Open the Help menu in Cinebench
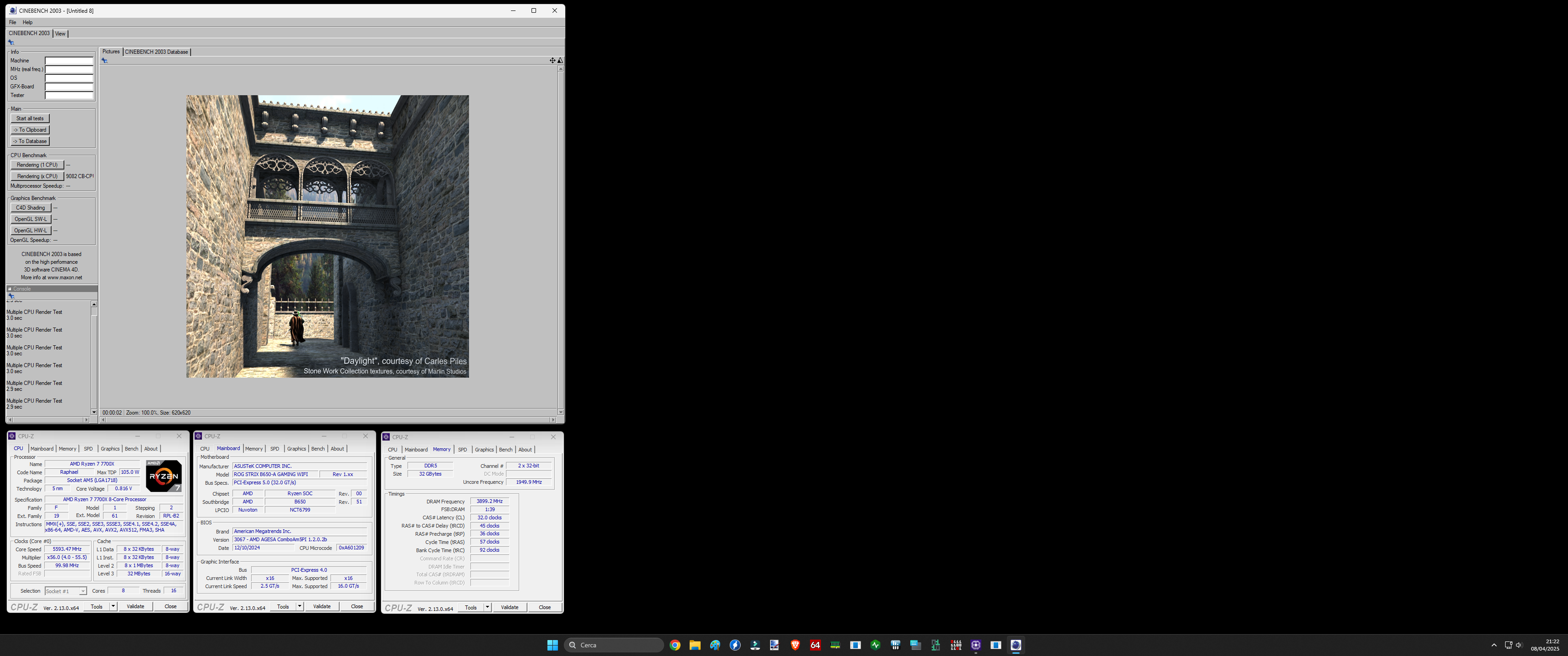The image size is (1568, 656). tap(27, 22)
